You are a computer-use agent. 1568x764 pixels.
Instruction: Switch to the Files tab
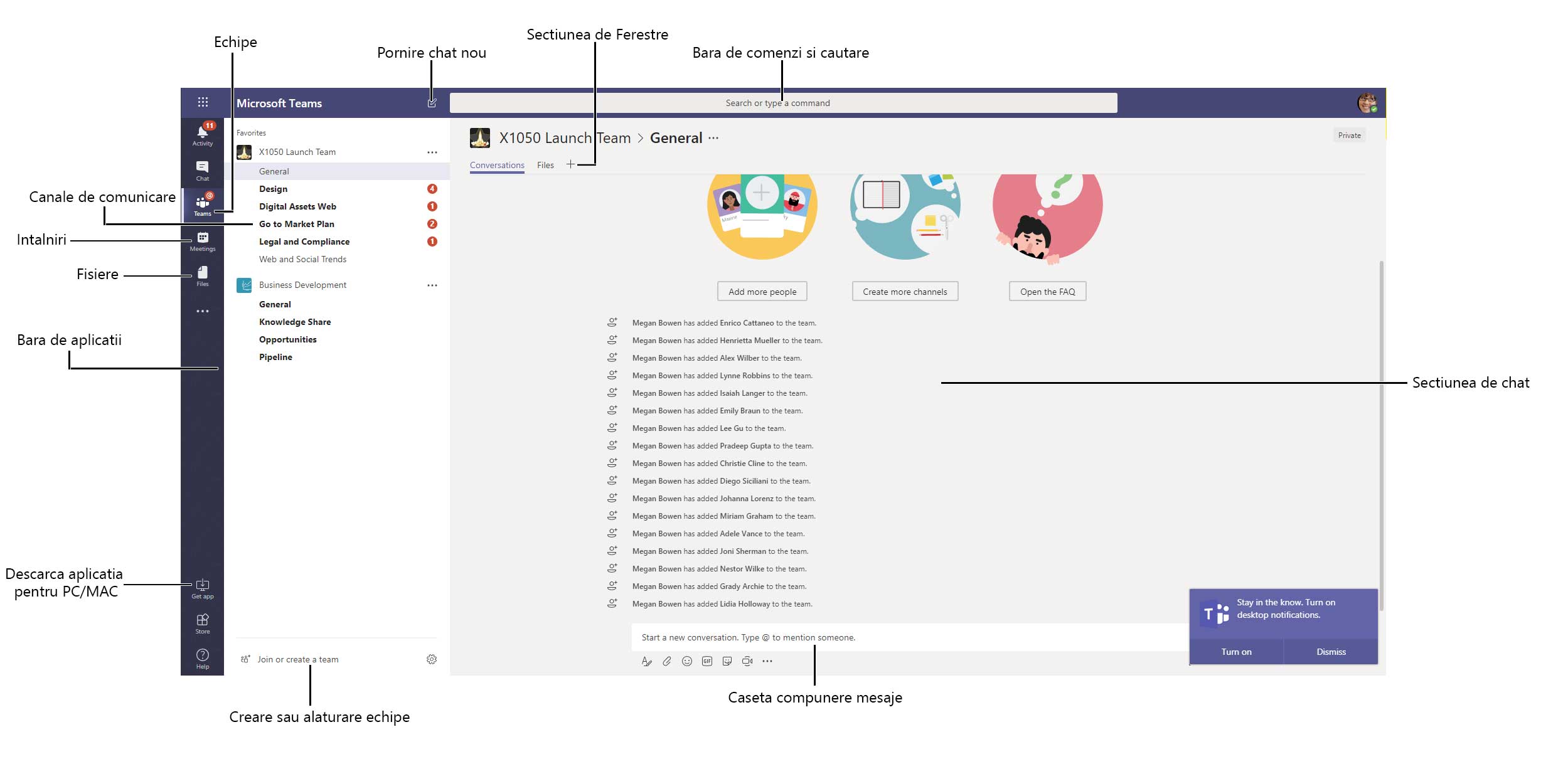[545, 166]
